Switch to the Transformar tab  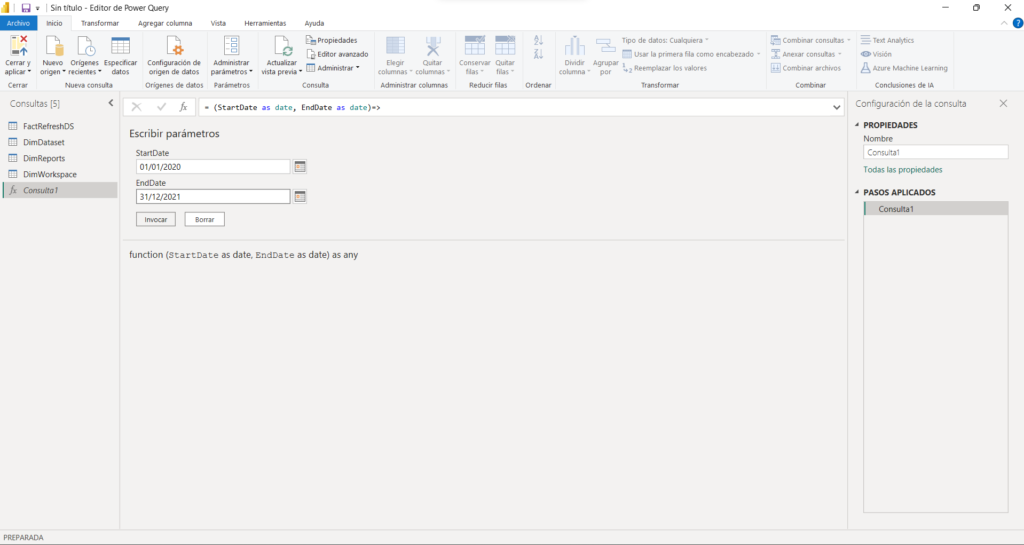tap(99, 23)
